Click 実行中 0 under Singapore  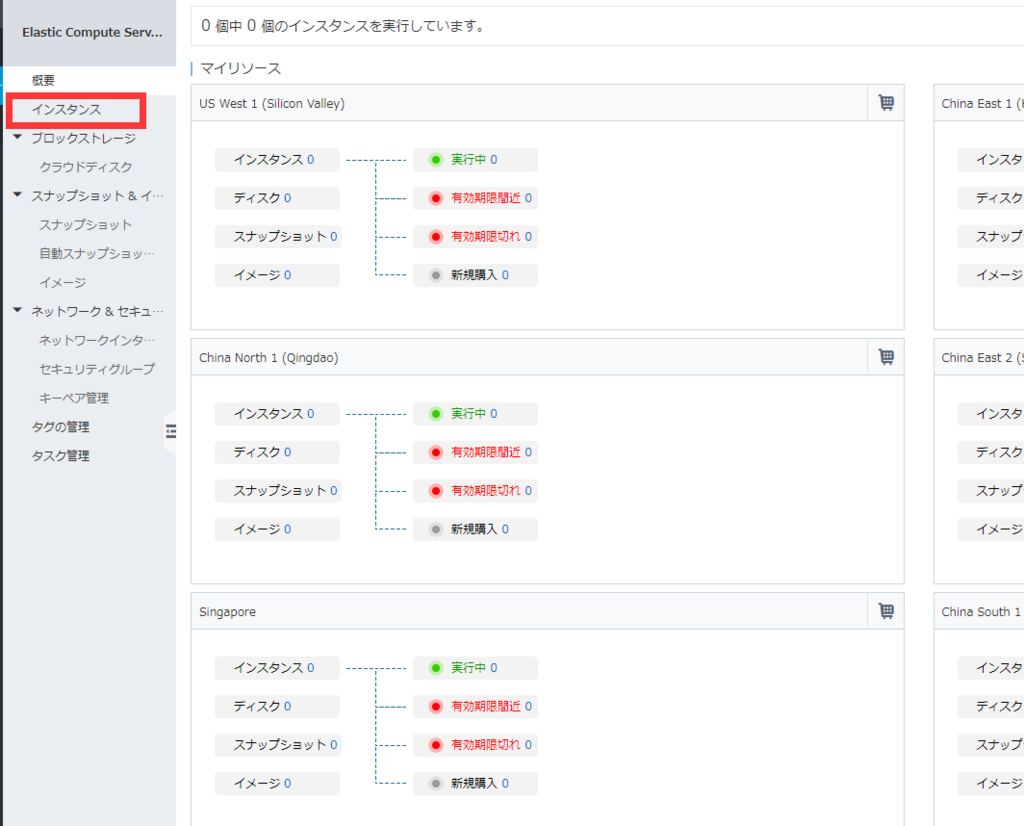[475, 667]
